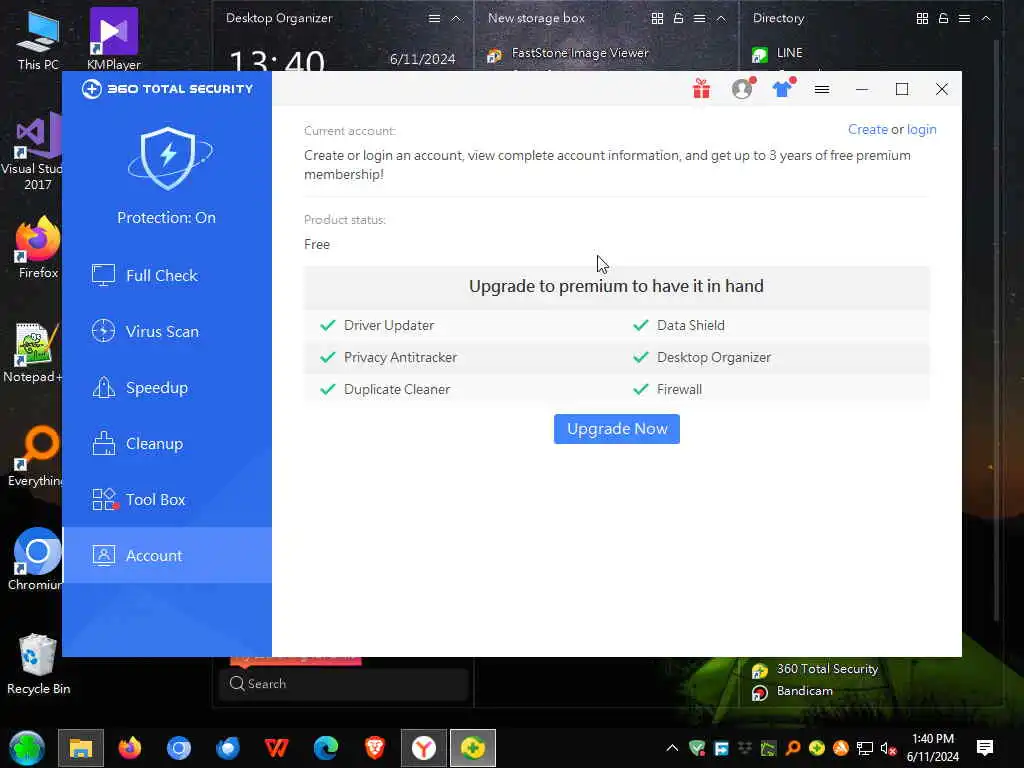Click the Free product status text
This screenshot has height=768, width=1024.
point(317,244)
